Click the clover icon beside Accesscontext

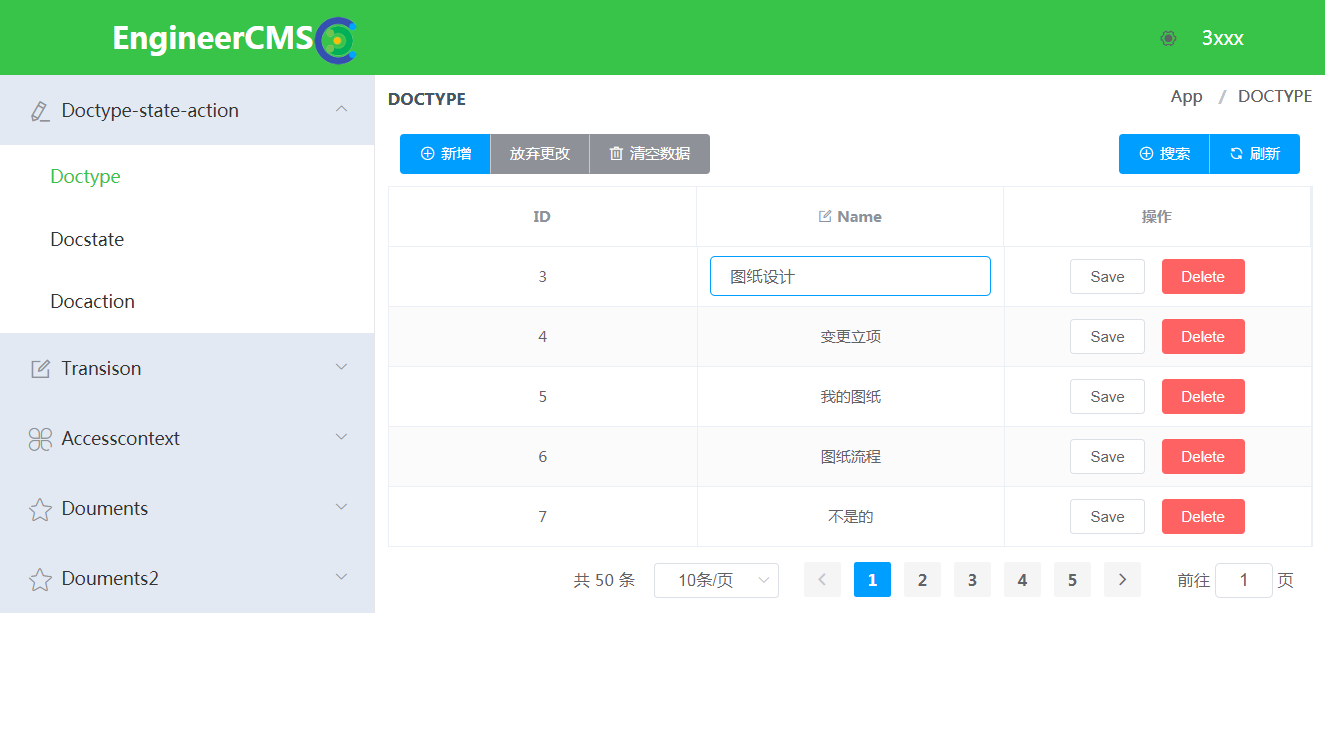tap(40, 439)
